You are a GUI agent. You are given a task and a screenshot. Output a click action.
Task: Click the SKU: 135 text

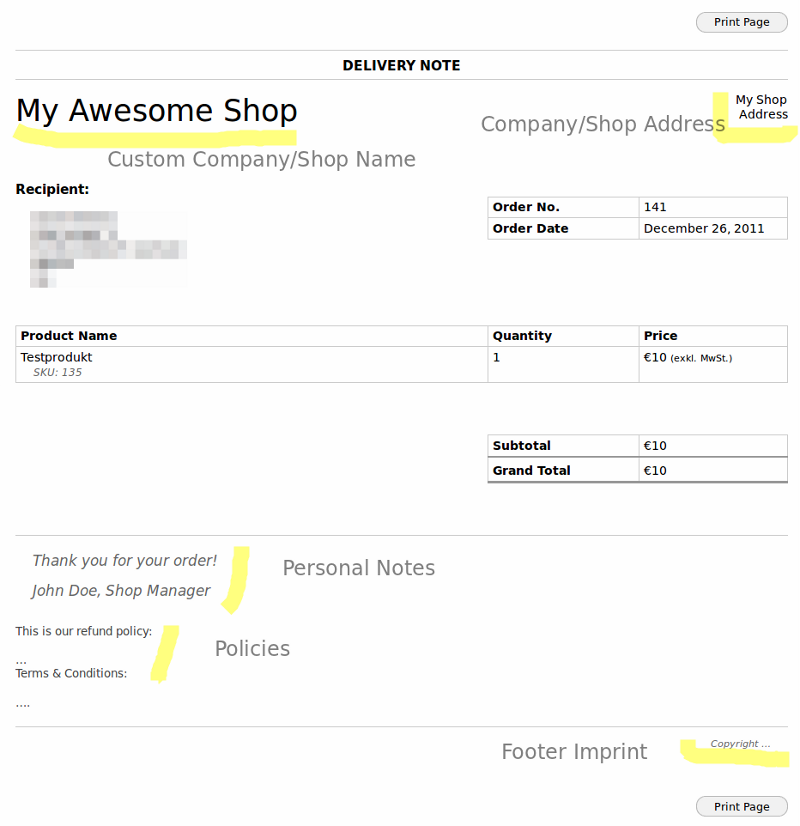pyautogui.click(x=57, y=372)
